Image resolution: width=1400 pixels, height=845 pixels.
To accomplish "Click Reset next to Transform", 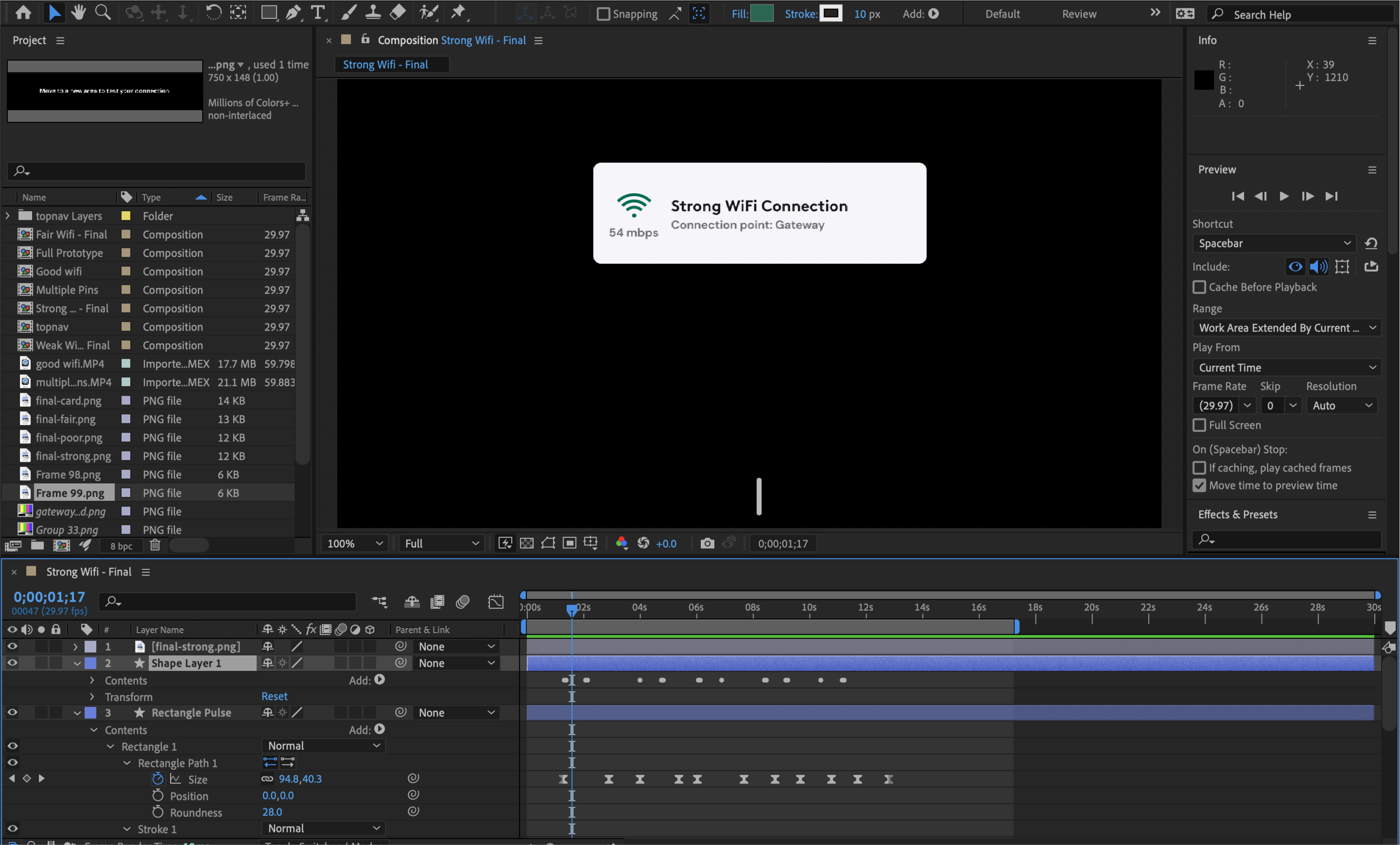I will (275, 696).
